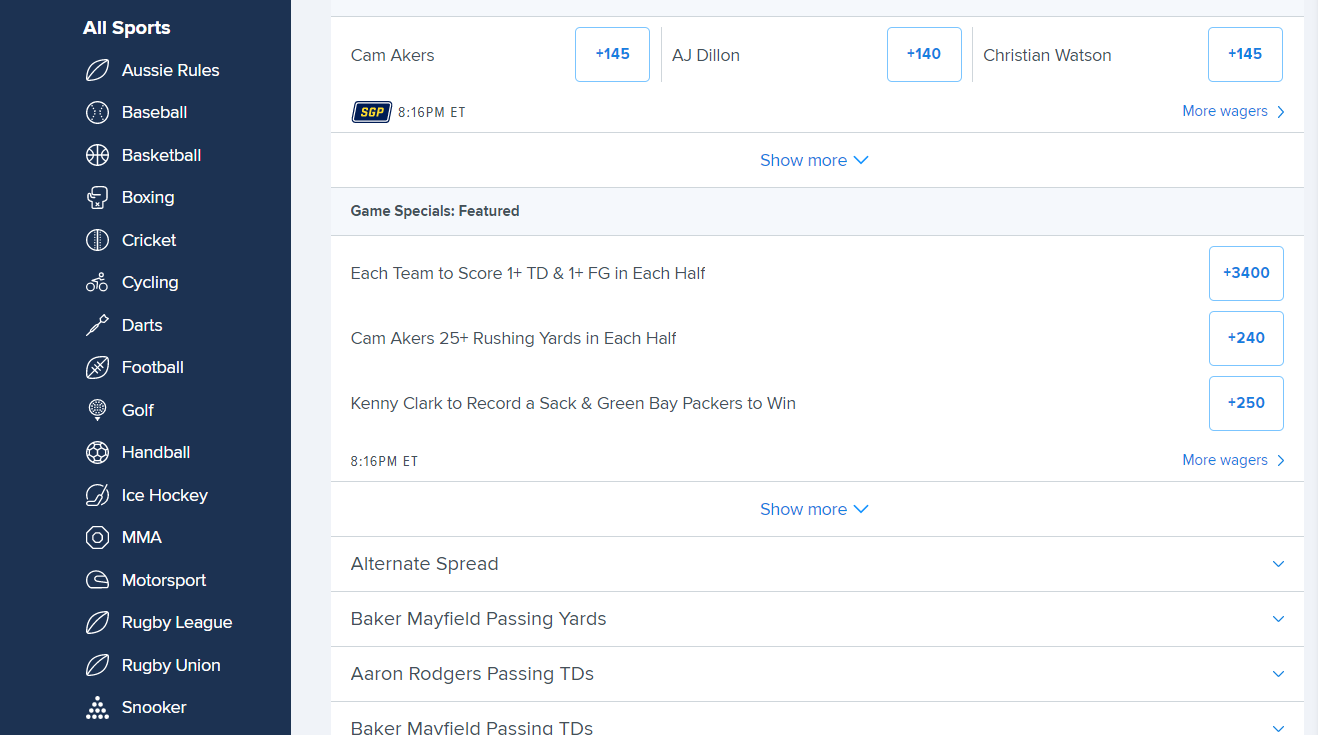
Task: Click the Boxing glove icon
Action: click(x=97, y=197)
